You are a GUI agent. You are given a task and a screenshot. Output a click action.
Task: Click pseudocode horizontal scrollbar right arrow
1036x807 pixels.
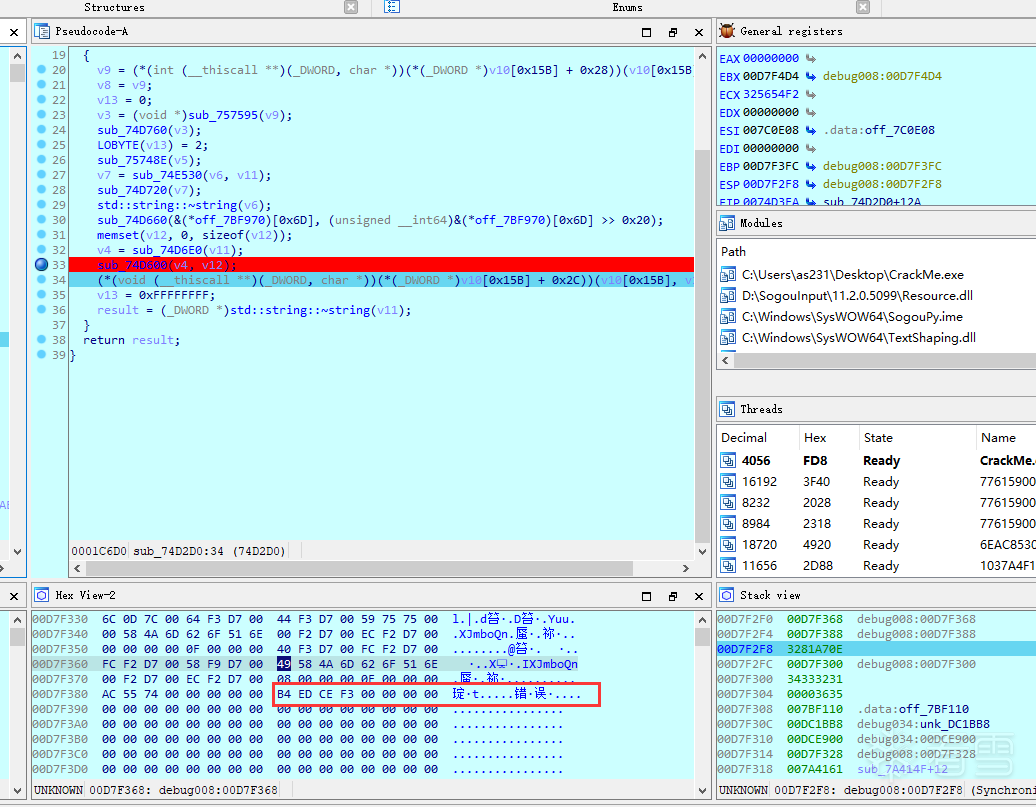pyautogui.click(x=685, y=568)
